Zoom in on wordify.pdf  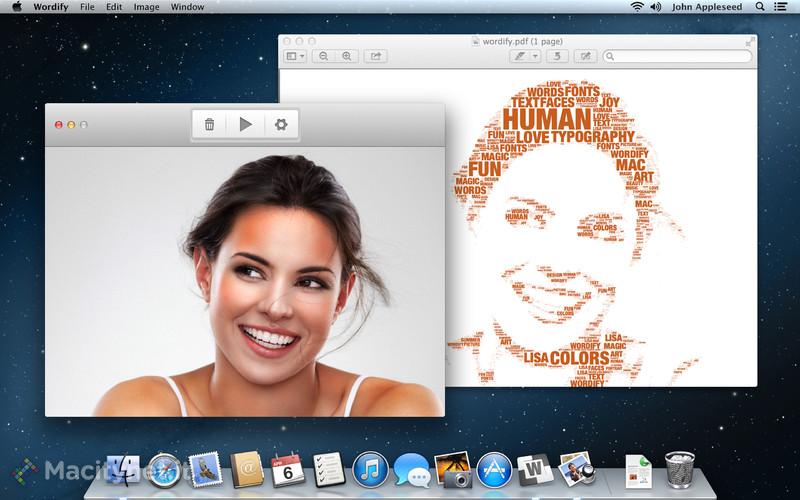click(346, 56)
